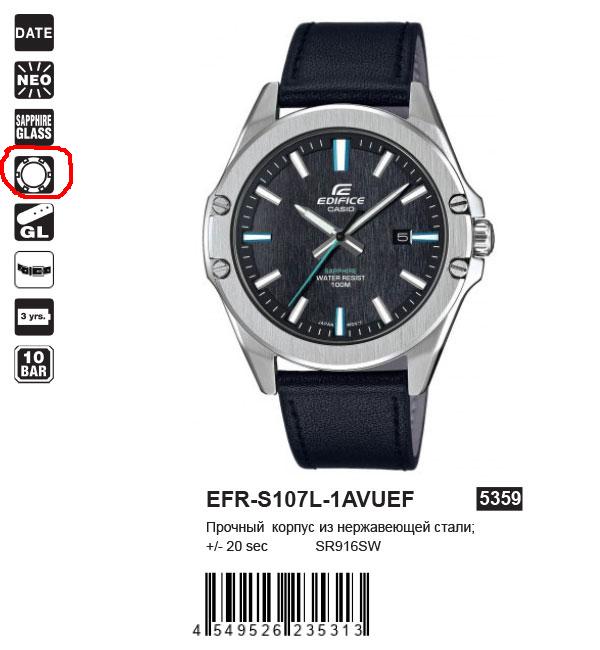Screen dimensions: 600x650
Task: Click the Edifice logo on the dial
Action: pyautogui.click(x=341, y=198)
